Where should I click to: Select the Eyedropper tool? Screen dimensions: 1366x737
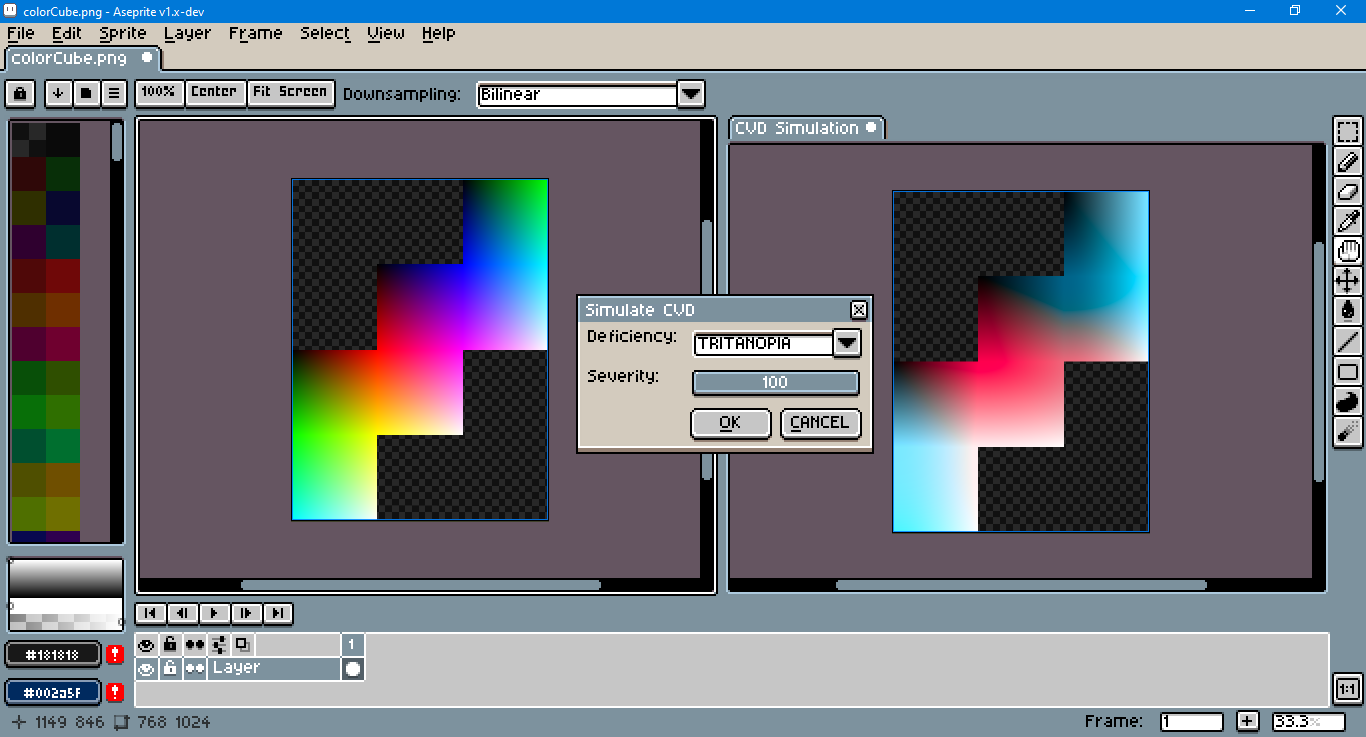[1348, 222]
